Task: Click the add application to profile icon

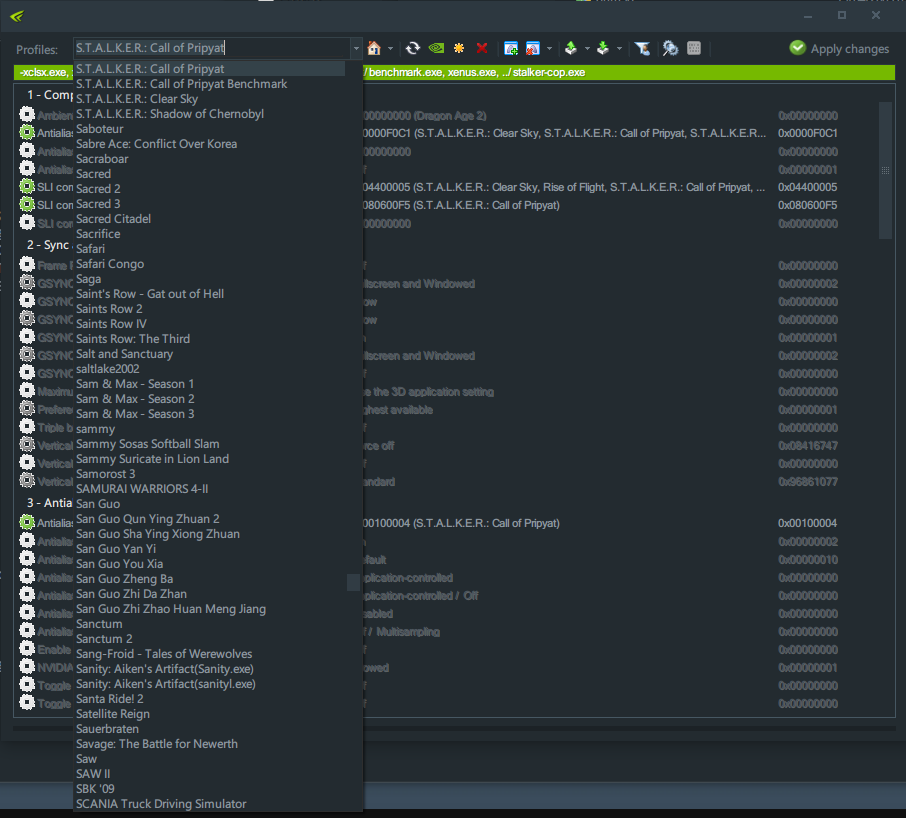Action: [511, 49]
